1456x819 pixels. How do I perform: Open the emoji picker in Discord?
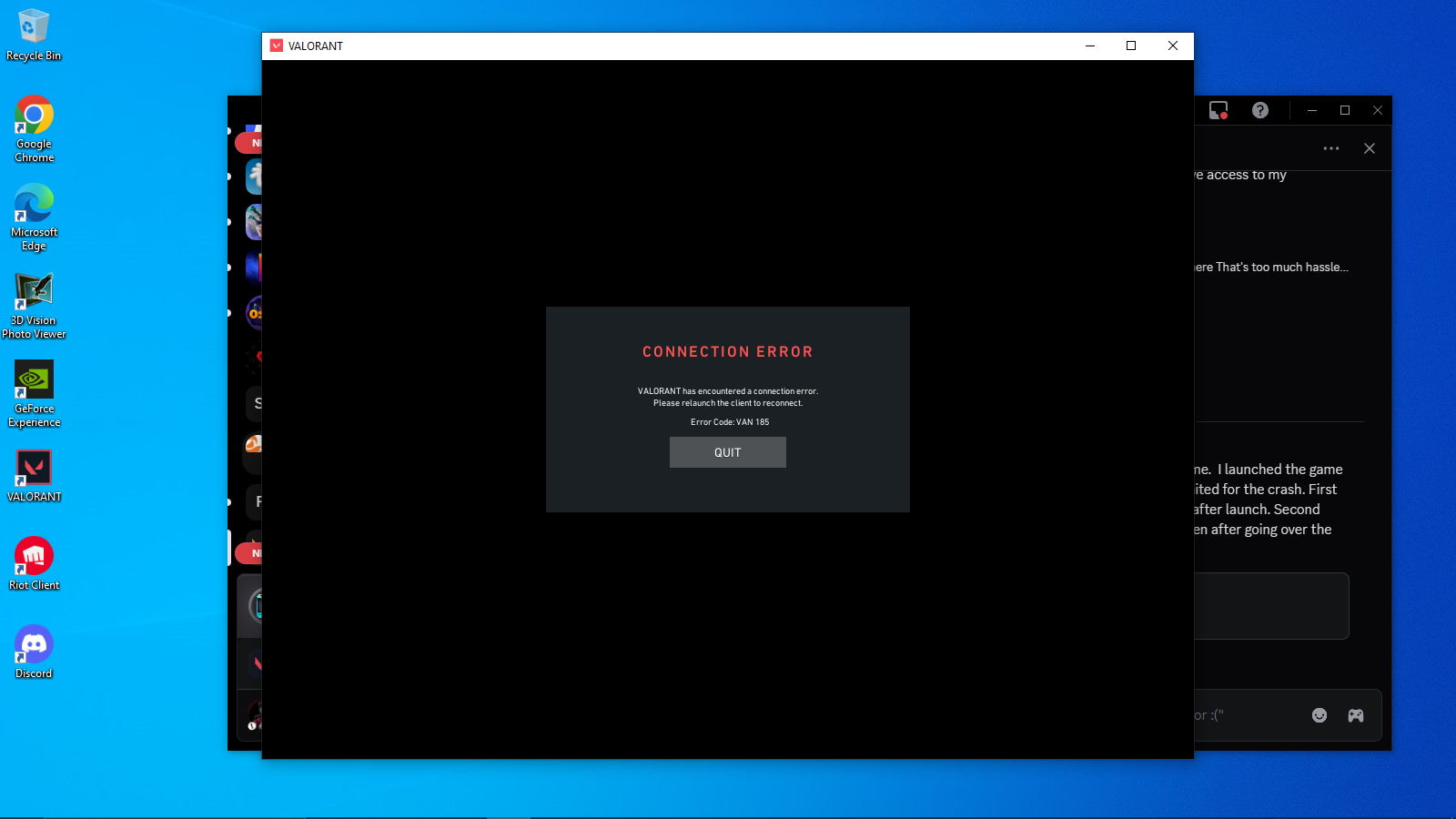point(1319,715)
